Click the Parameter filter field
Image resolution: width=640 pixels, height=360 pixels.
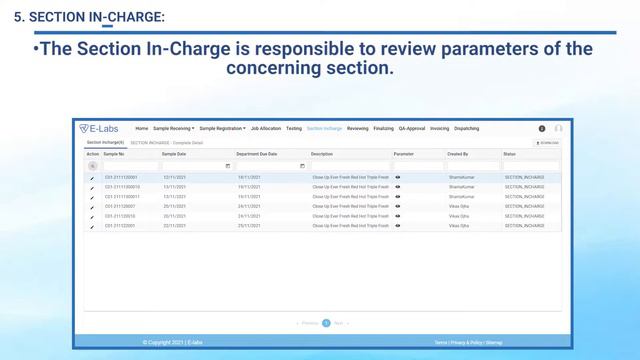(x=418, y=166)
